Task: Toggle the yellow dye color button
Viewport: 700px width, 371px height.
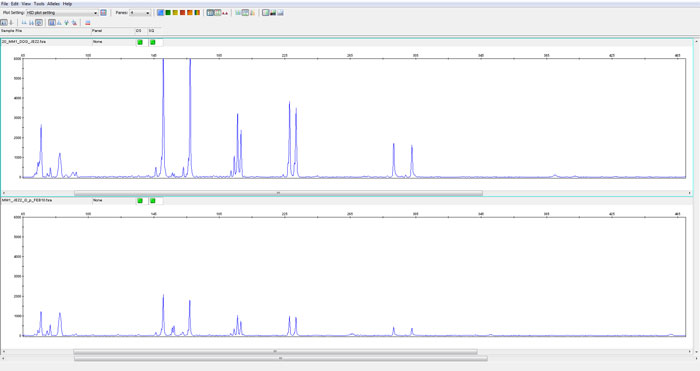Action: pos(175,13)
